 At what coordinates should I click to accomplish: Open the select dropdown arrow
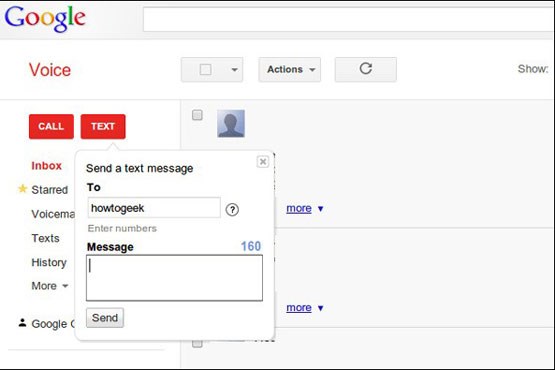(234, 70)
